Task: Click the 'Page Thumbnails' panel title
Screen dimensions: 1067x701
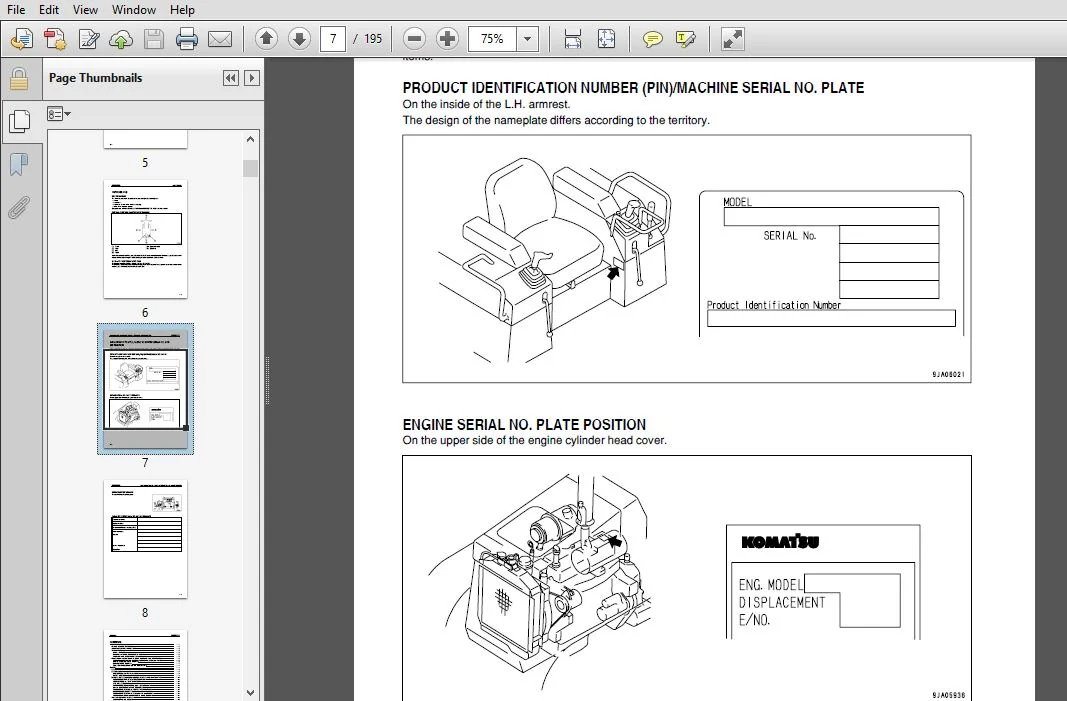Action: click(x=95, y=78)
